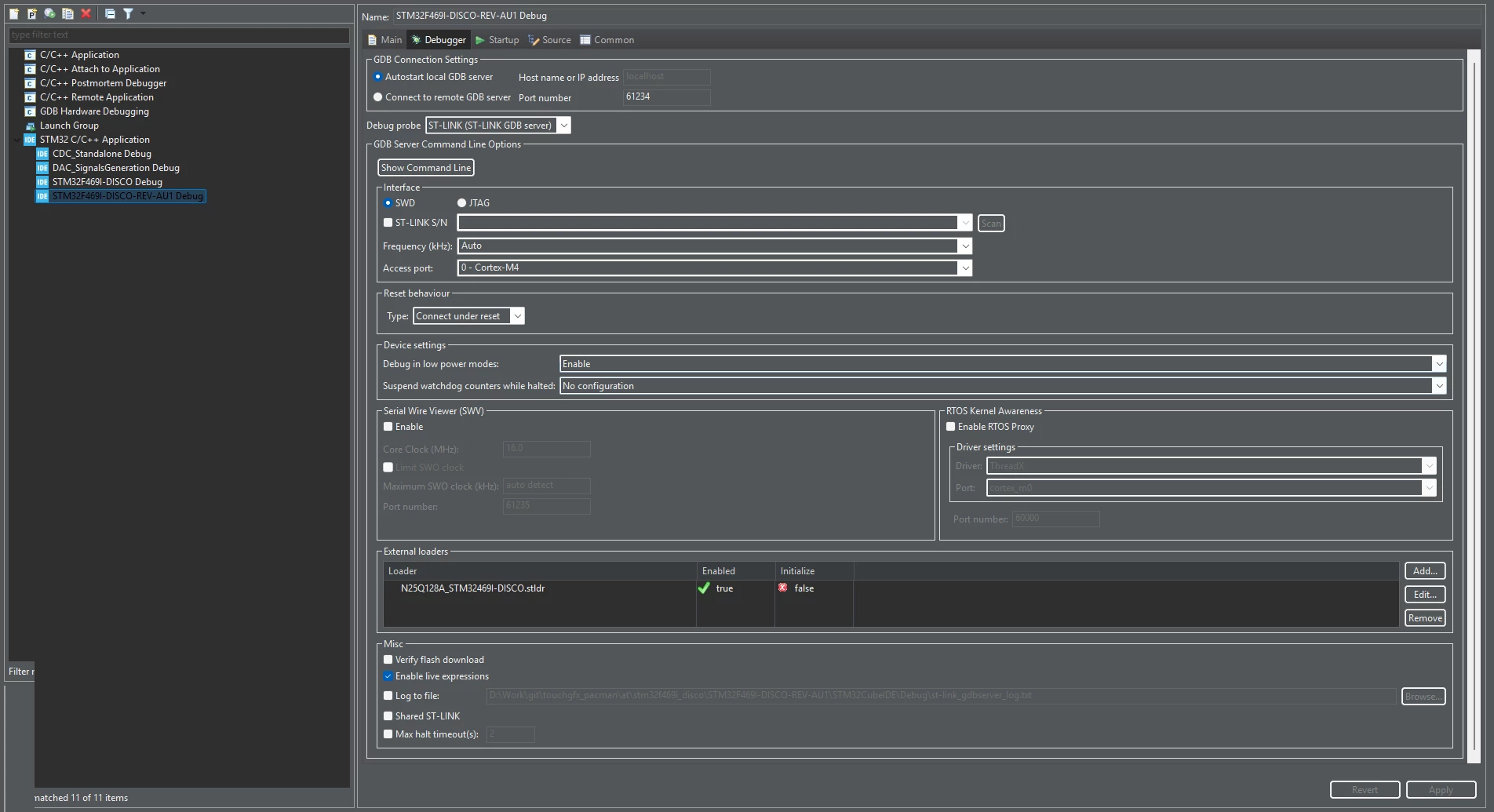
Task: Open the Source tab
Action: point(549,40)
